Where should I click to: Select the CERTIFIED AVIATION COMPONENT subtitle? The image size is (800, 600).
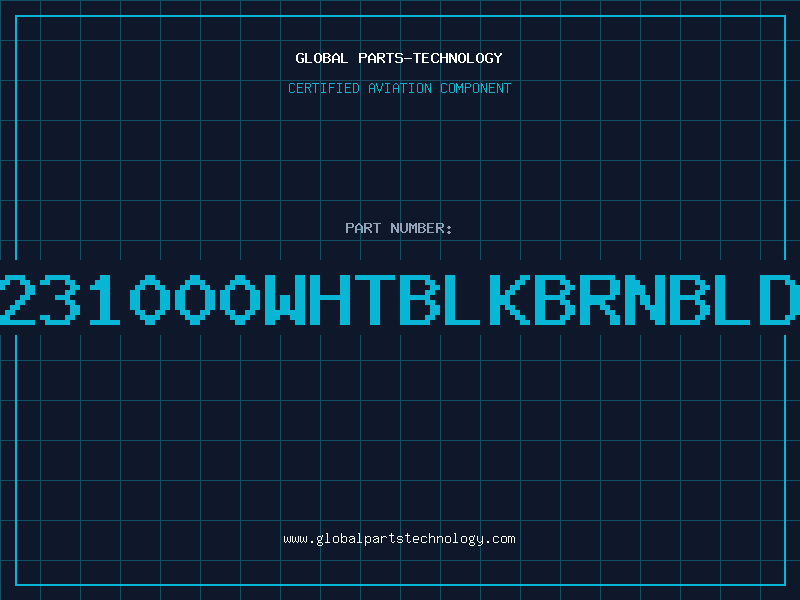click(399, 88)
